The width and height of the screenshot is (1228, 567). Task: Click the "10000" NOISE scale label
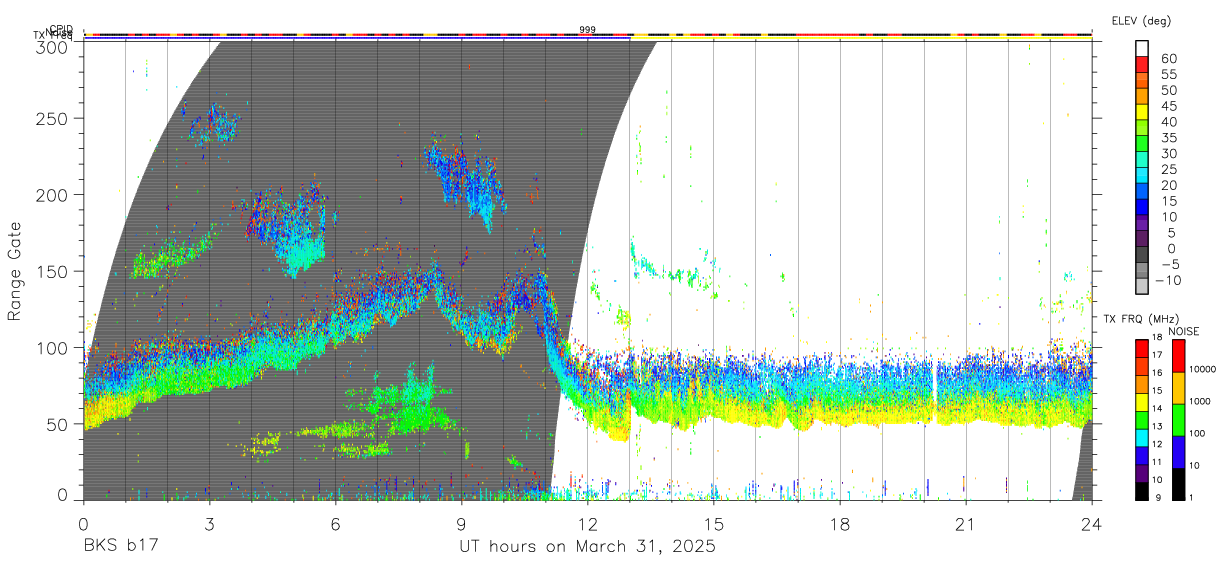pos(1205,370)
